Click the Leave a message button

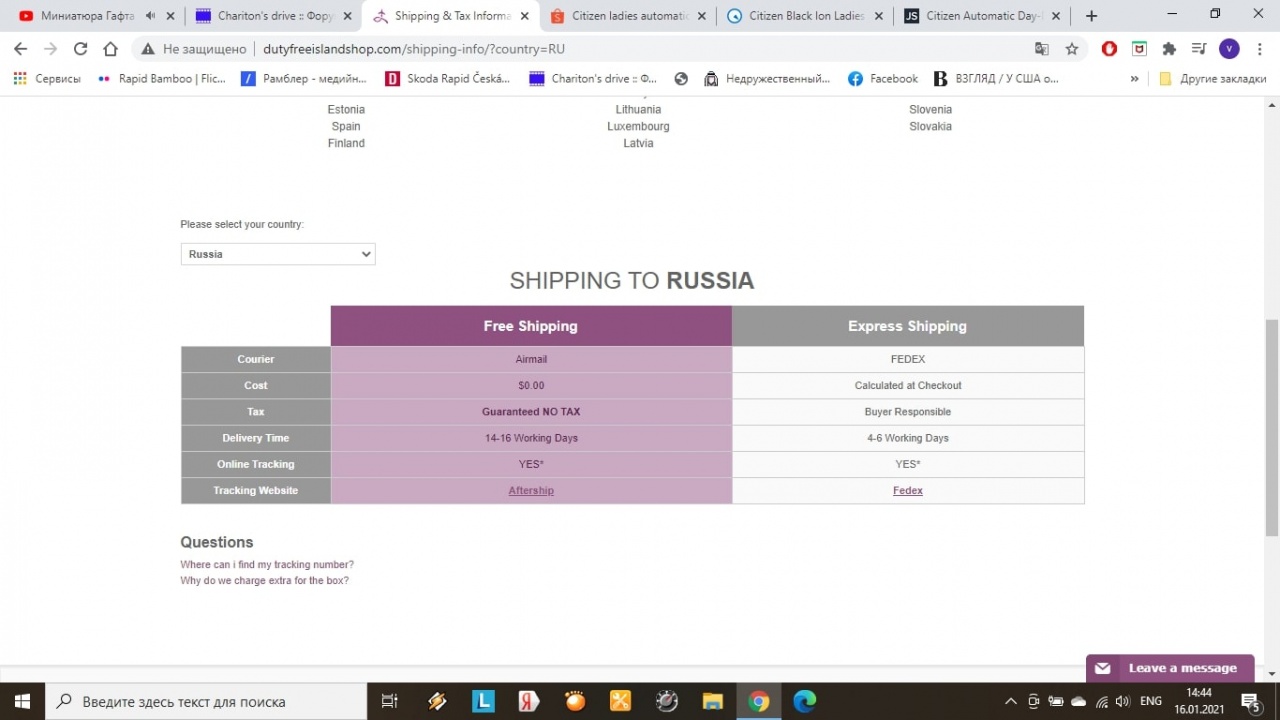point(1170,668)
